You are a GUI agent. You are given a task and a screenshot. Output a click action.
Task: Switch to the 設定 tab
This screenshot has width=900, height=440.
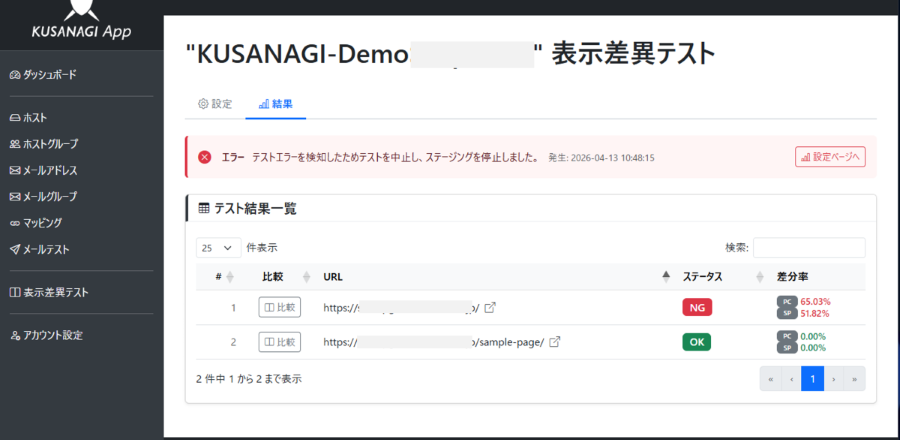[x=215, y=104]
